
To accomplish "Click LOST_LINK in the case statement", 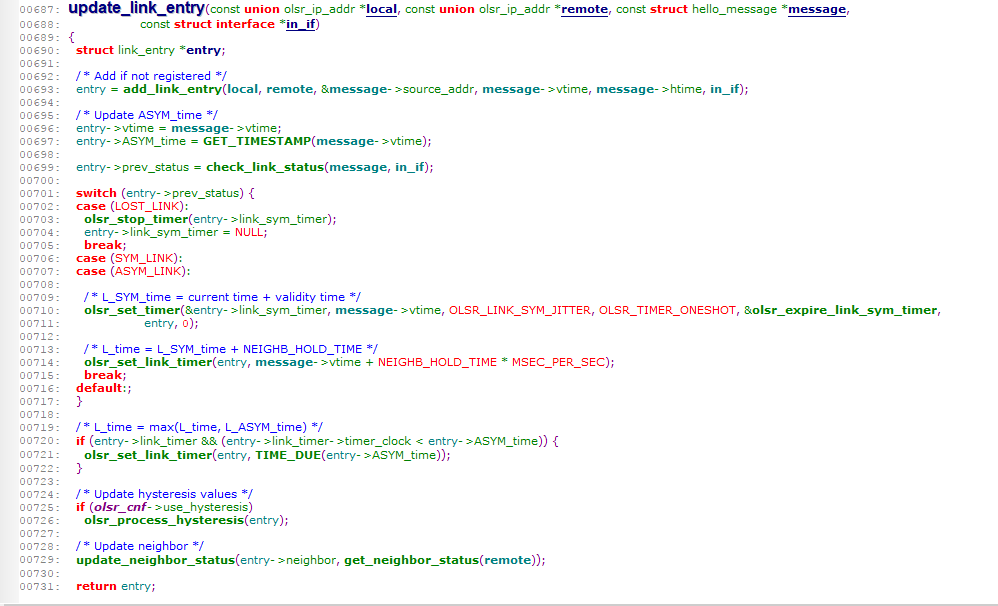I will (x=148, y=206).
